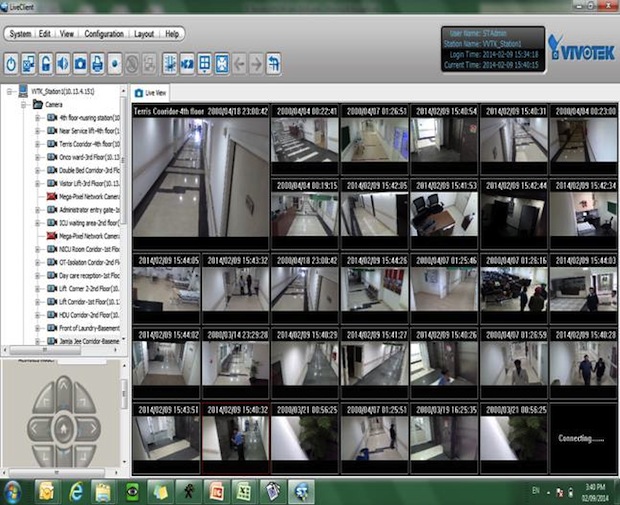Click the record dot toolbar icon
The height and width of the screenshot is (505, 620).
(x=114, y=64)
